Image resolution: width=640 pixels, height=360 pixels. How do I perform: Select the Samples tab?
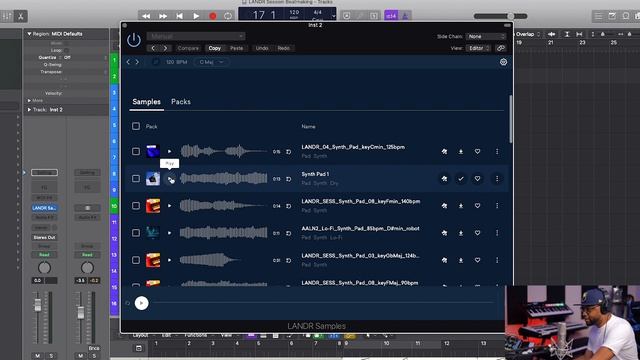coord(147,102)
